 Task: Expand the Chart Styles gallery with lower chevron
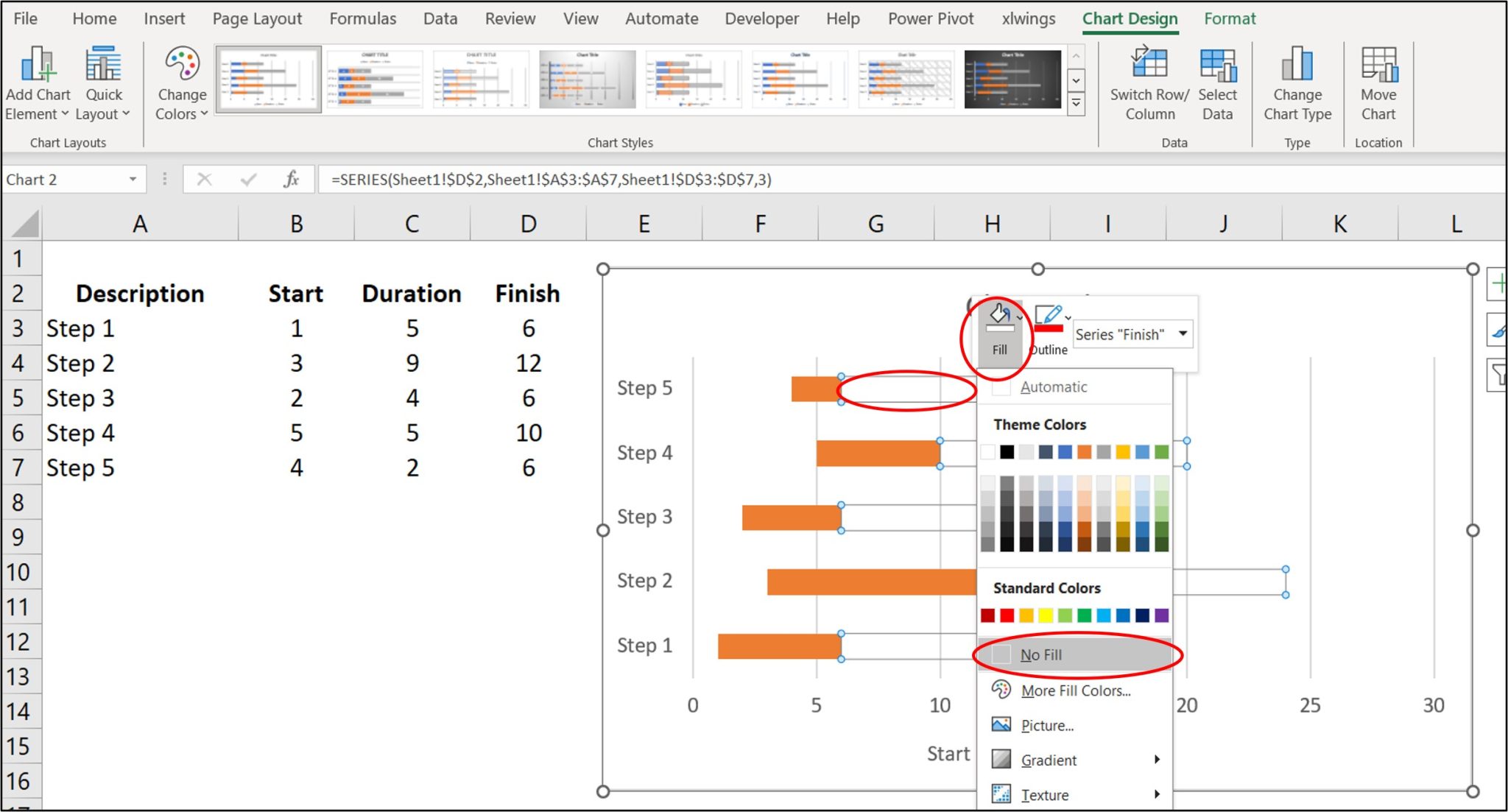pos(1076,101)
